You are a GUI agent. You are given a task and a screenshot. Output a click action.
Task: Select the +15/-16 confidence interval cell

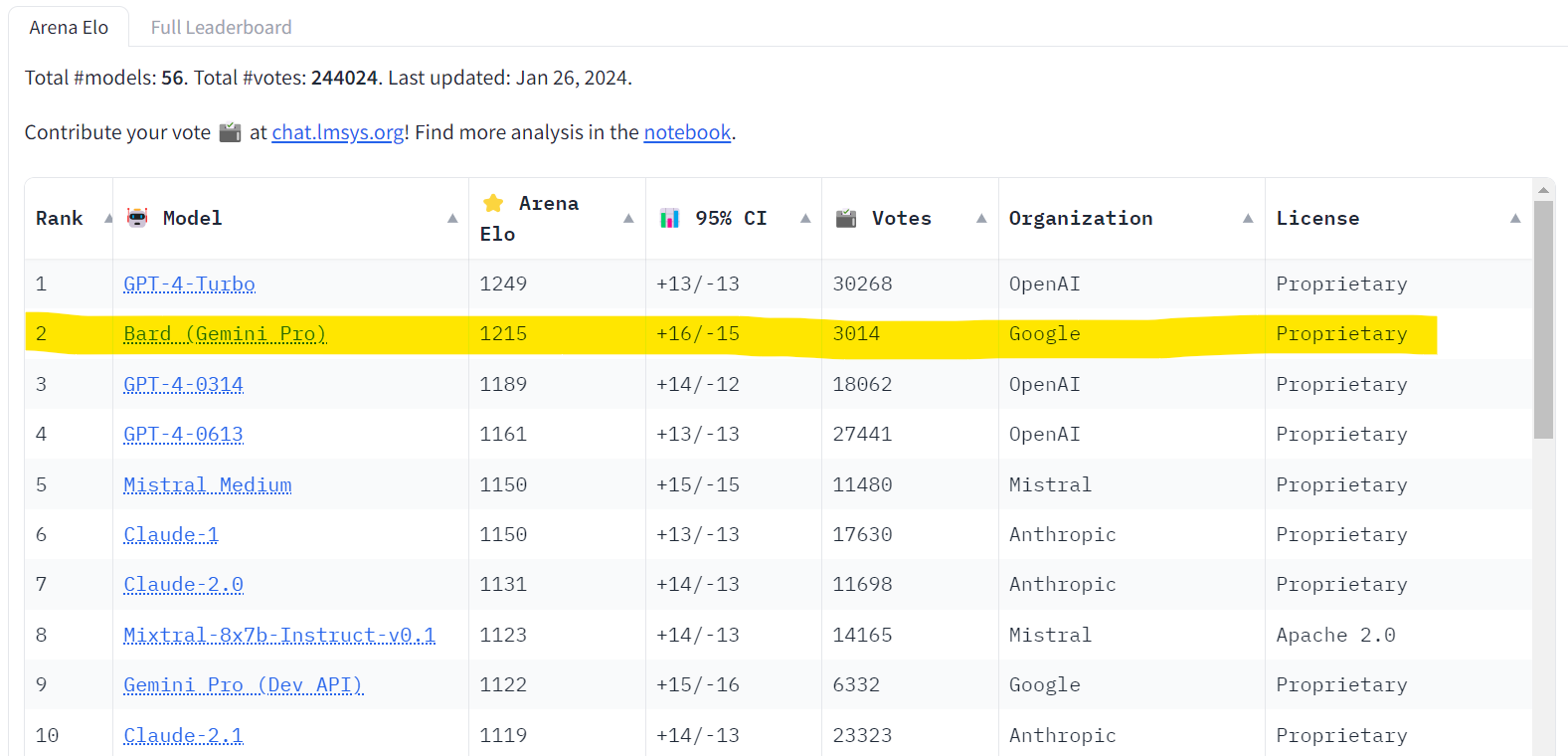tap(734, 685)
